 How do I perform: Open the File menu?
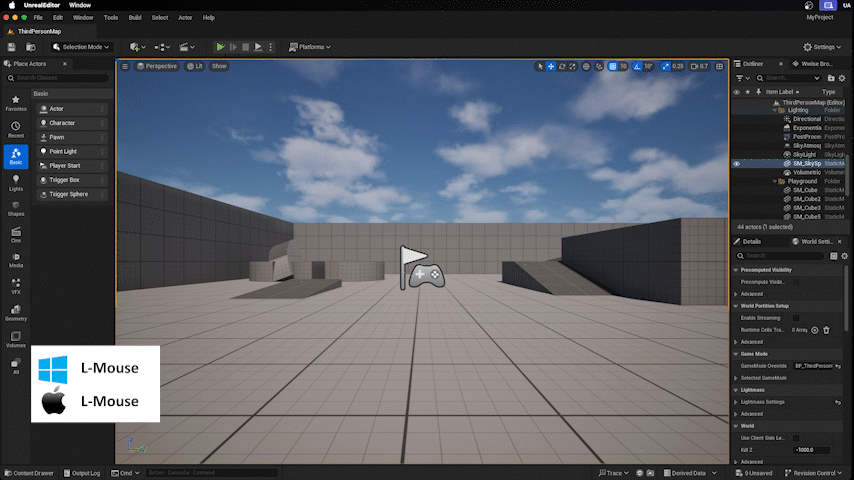(38, 17)
